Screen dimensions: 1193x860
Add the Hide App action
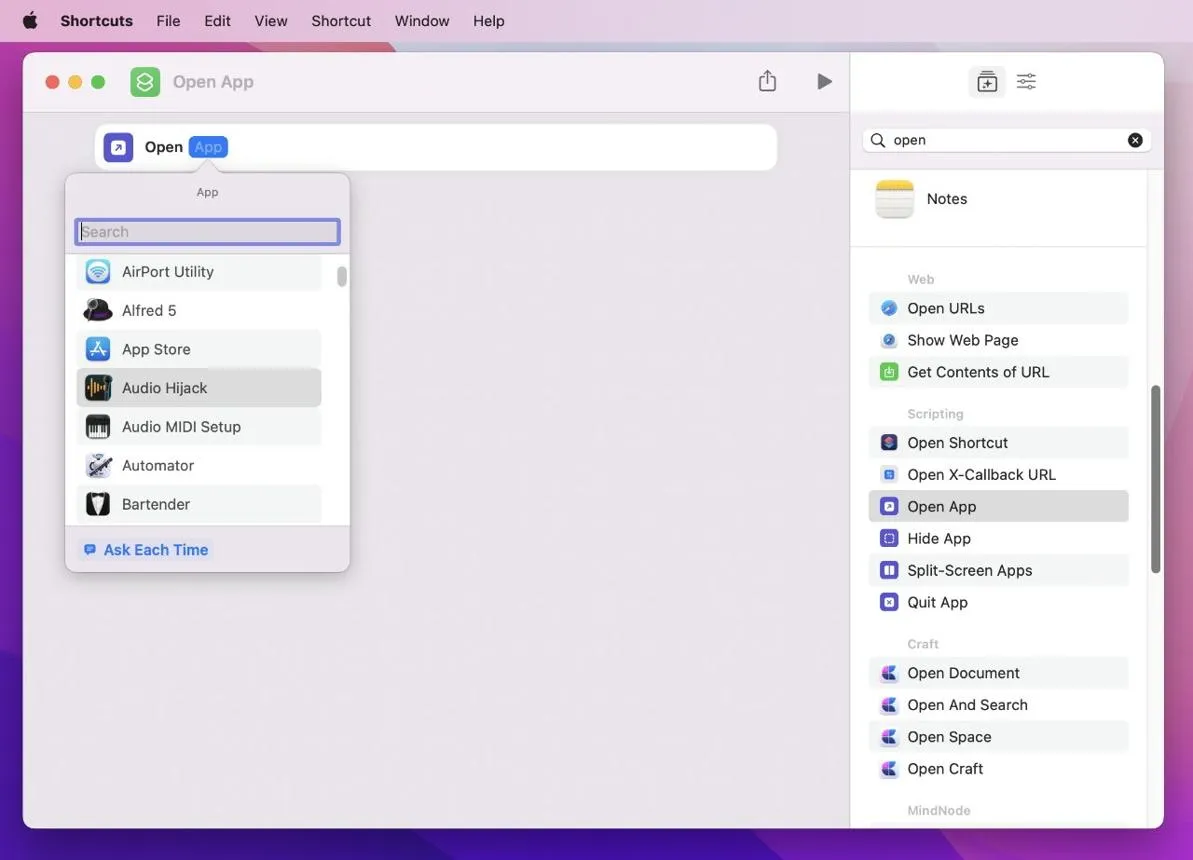[x=998, y=539]
